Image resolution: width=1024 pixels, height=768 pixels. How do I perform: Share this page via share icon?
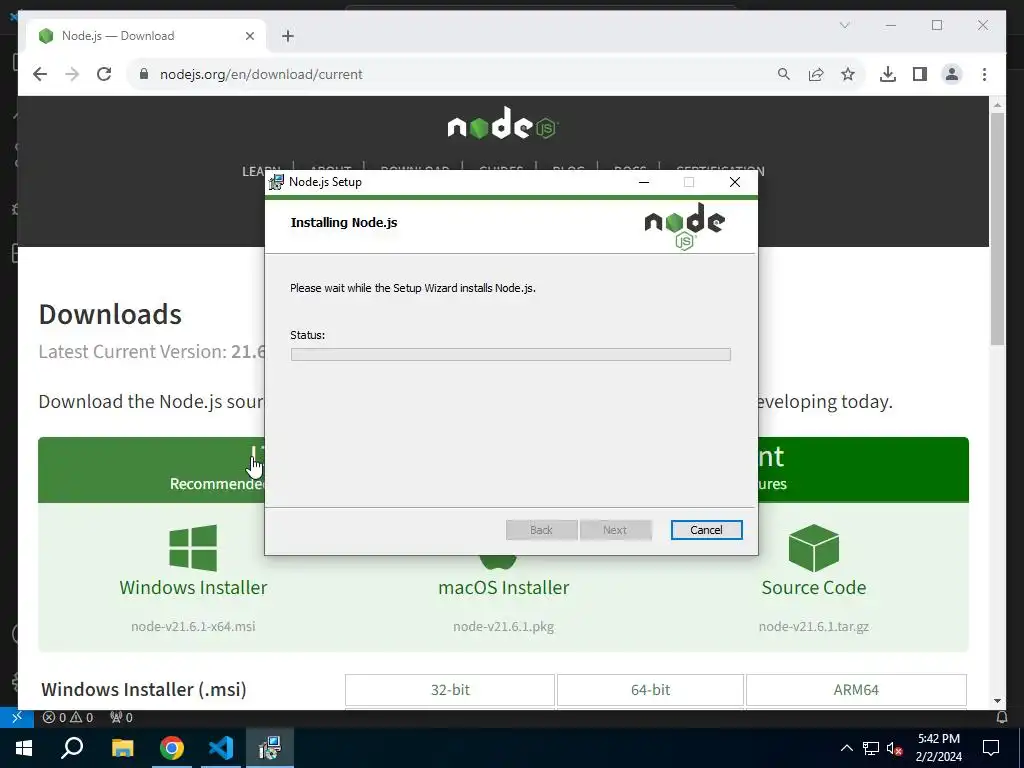pyautogui.click(x=816, y=74)
